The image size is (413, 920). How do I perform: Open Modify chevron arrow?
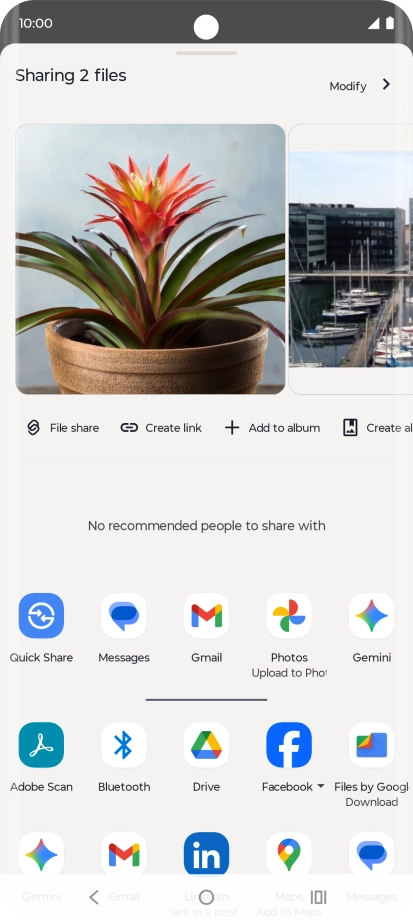point(386,84)
